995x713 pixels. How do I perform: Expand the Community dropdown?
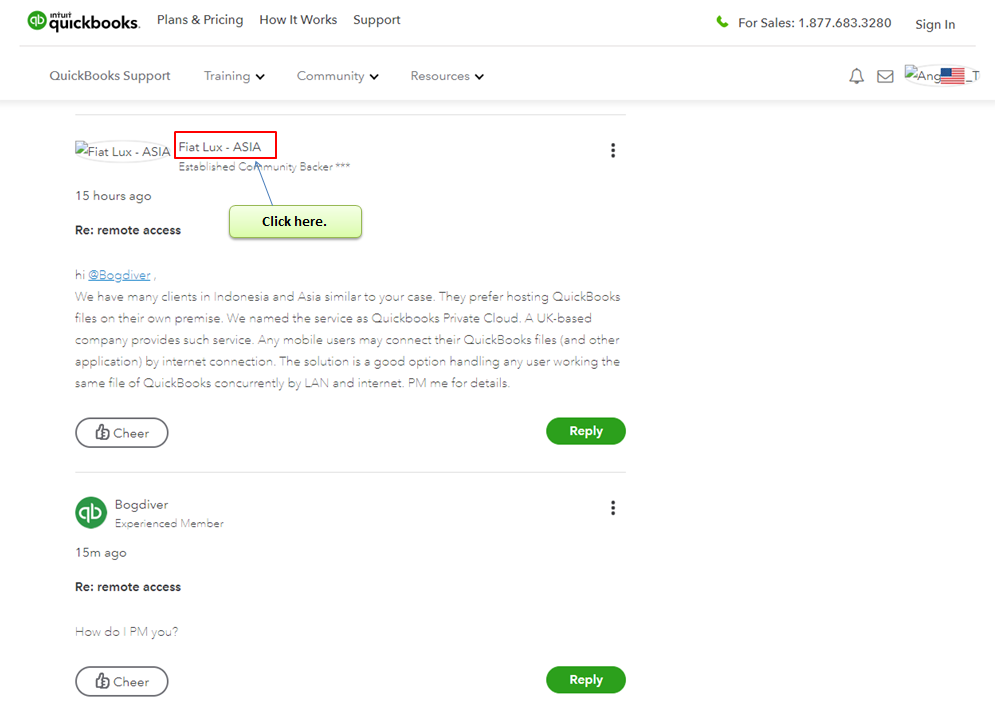tap(338, 76)
